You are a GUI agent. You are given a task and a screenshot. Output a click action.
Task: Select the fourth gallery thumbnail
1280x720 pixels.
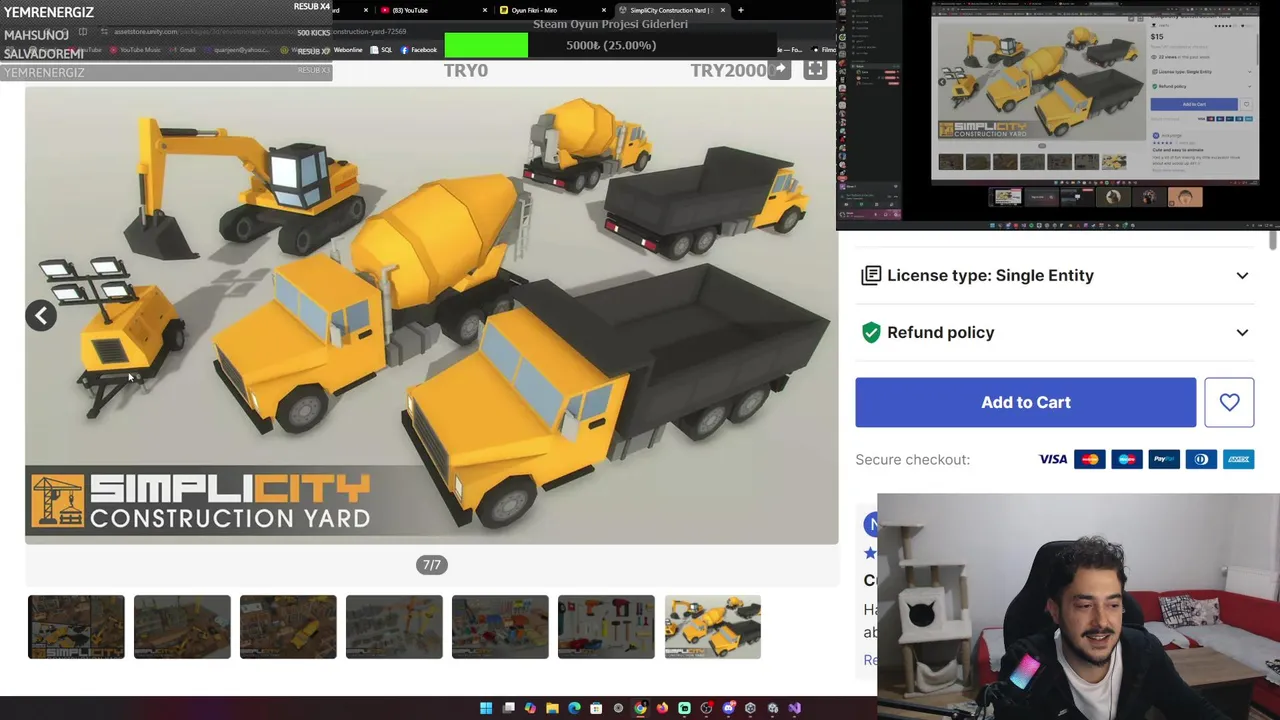394,627
